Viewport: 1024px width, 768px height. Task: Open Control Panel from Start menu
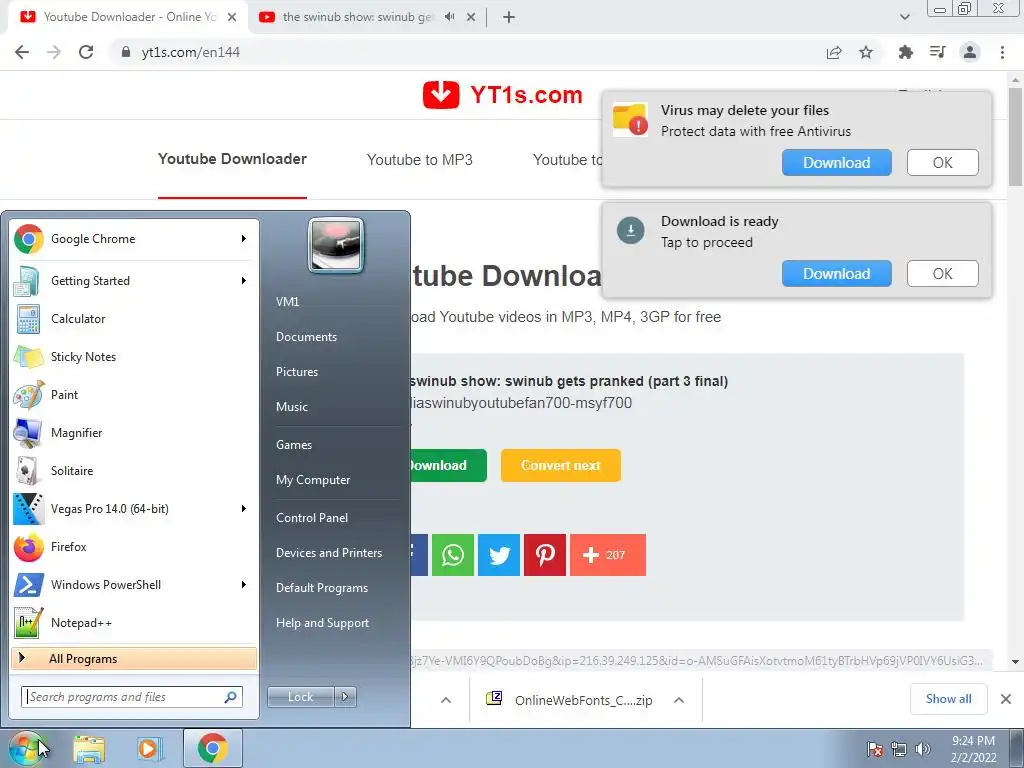(x=312, y=518)
